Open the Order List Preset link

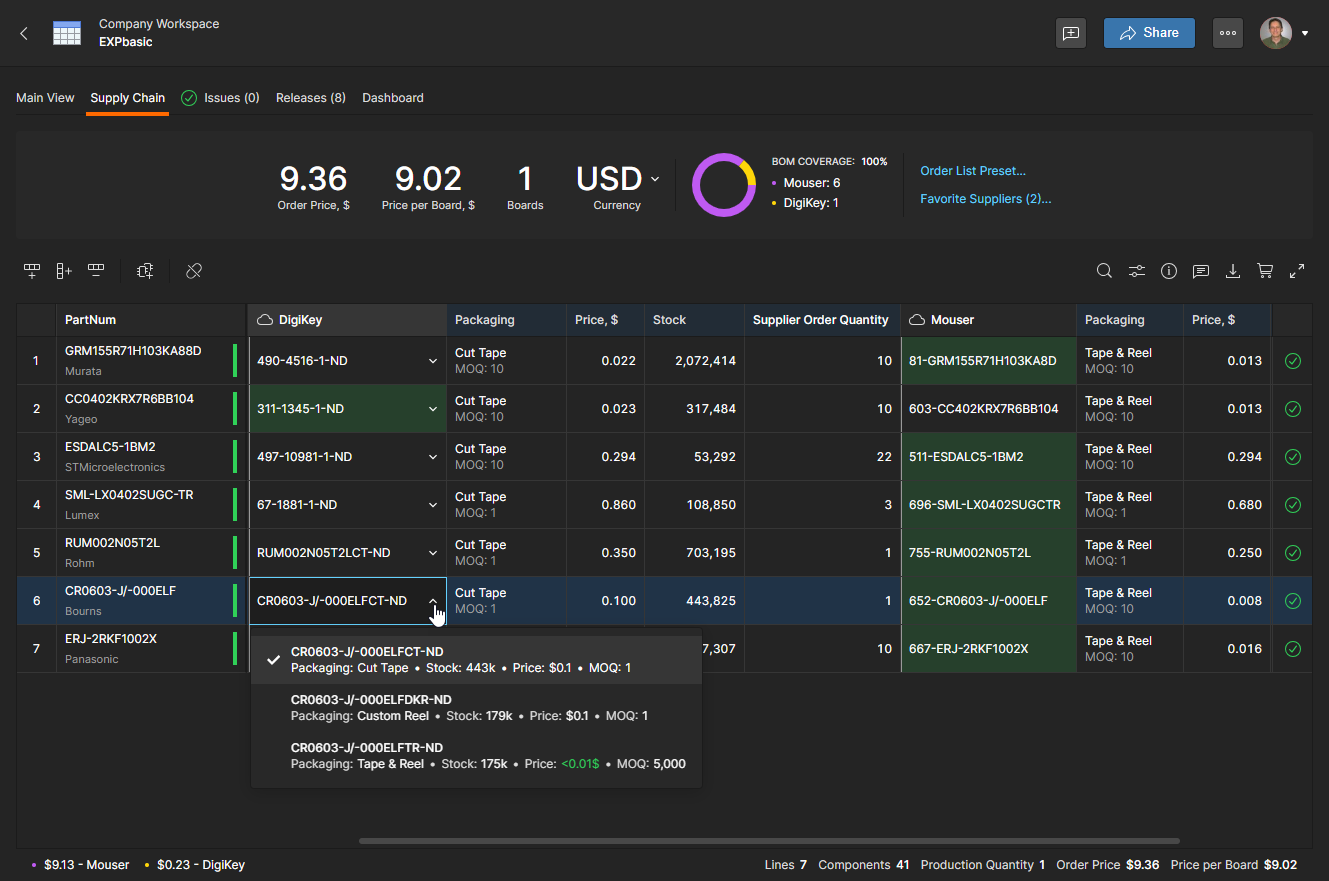[972, 171]
